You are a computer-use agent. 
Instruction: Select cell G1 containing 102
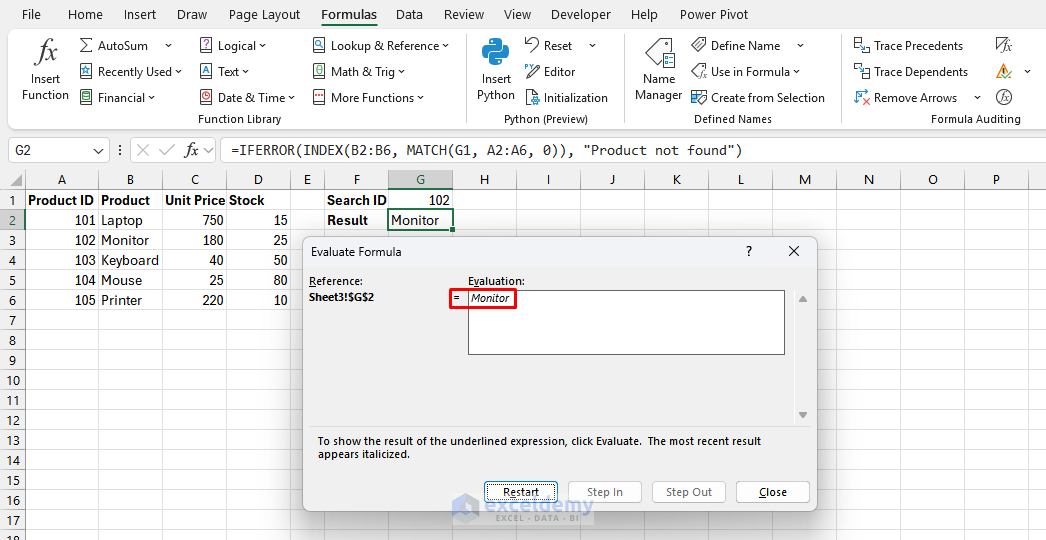pos(420,200)
